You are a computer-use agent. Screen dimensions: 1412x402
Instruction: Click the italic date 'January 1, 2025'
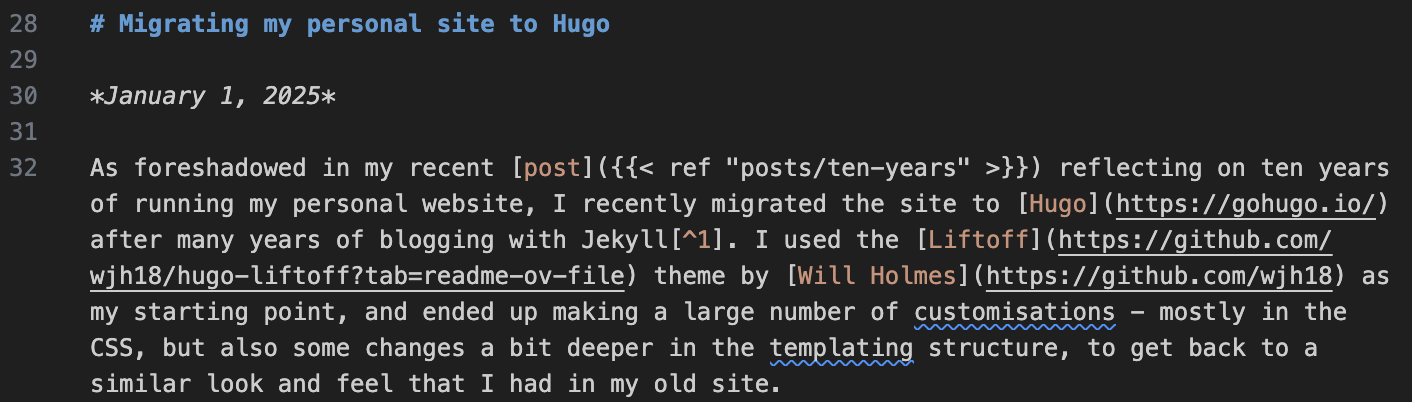pyautogui.click(x=213, y=96)
